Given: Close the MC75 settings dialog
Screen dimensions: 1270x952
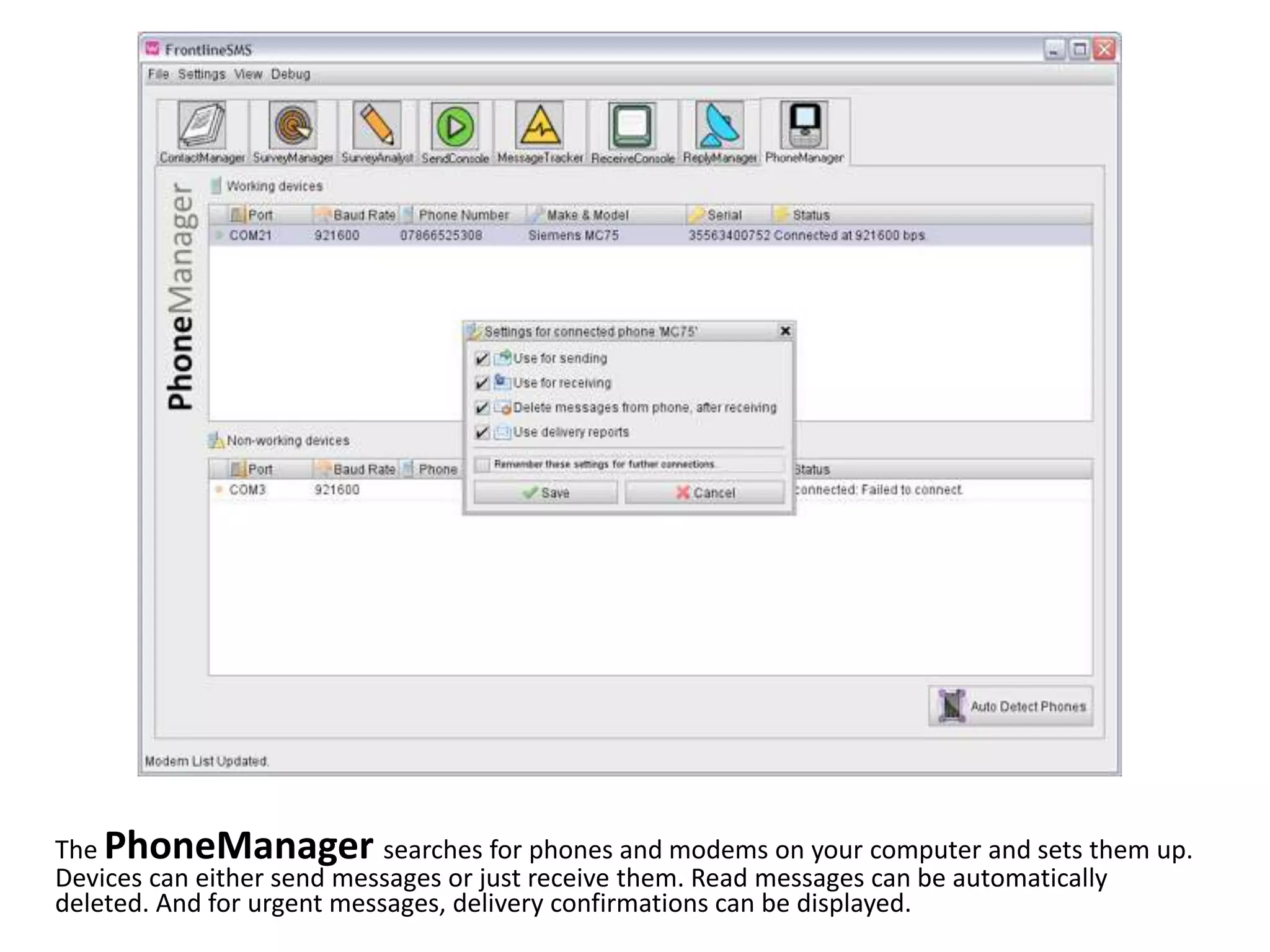Looking at the screenshot, I should point(785,331).
